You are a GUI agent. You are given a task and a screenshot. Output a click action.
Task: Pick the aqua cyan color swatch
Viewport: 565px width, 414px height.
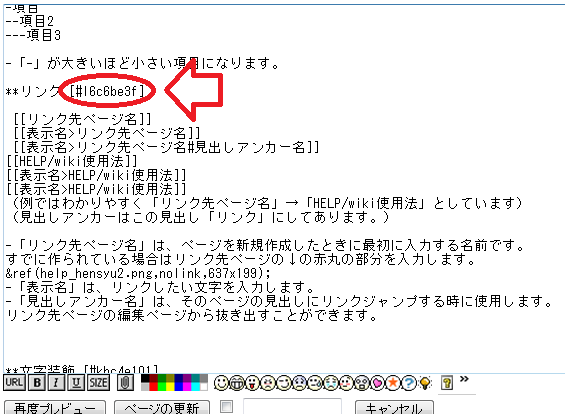196,387
